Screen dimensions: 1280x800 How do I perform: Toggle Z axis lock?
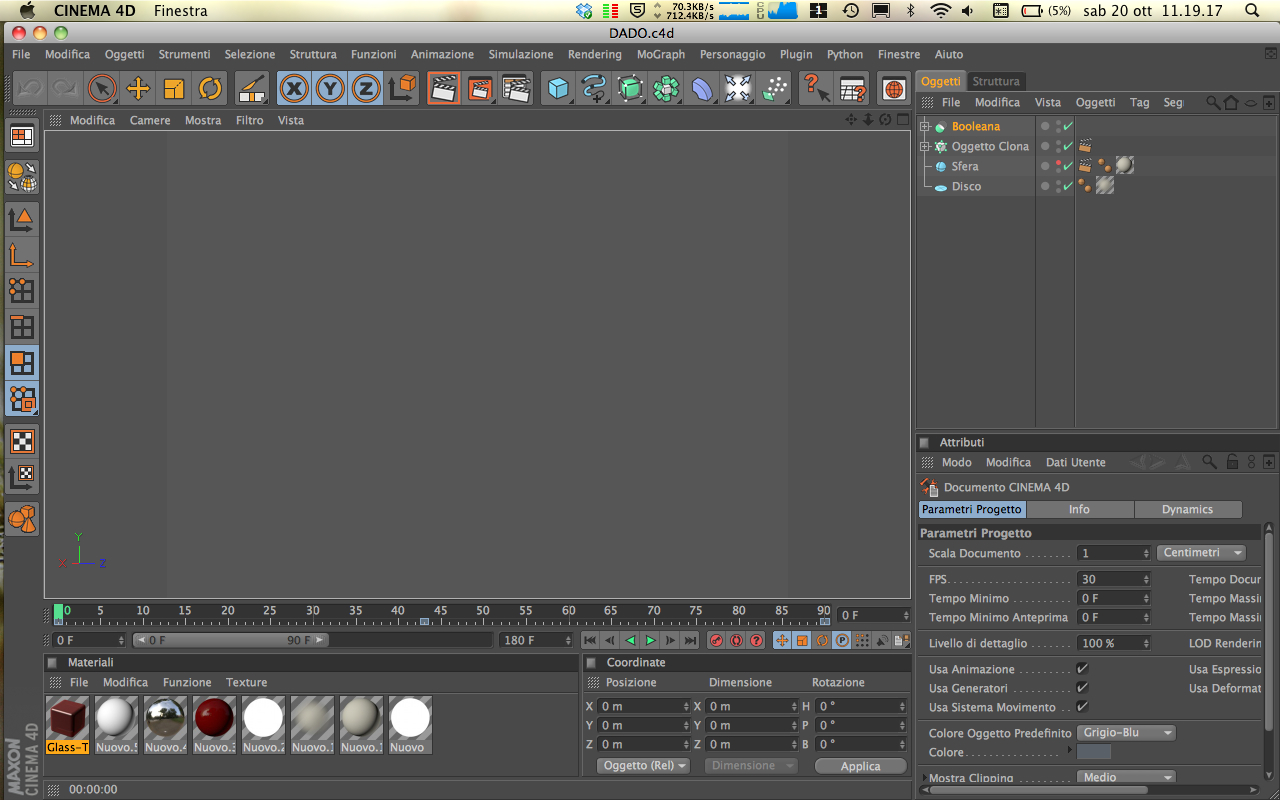click(366, 88)
